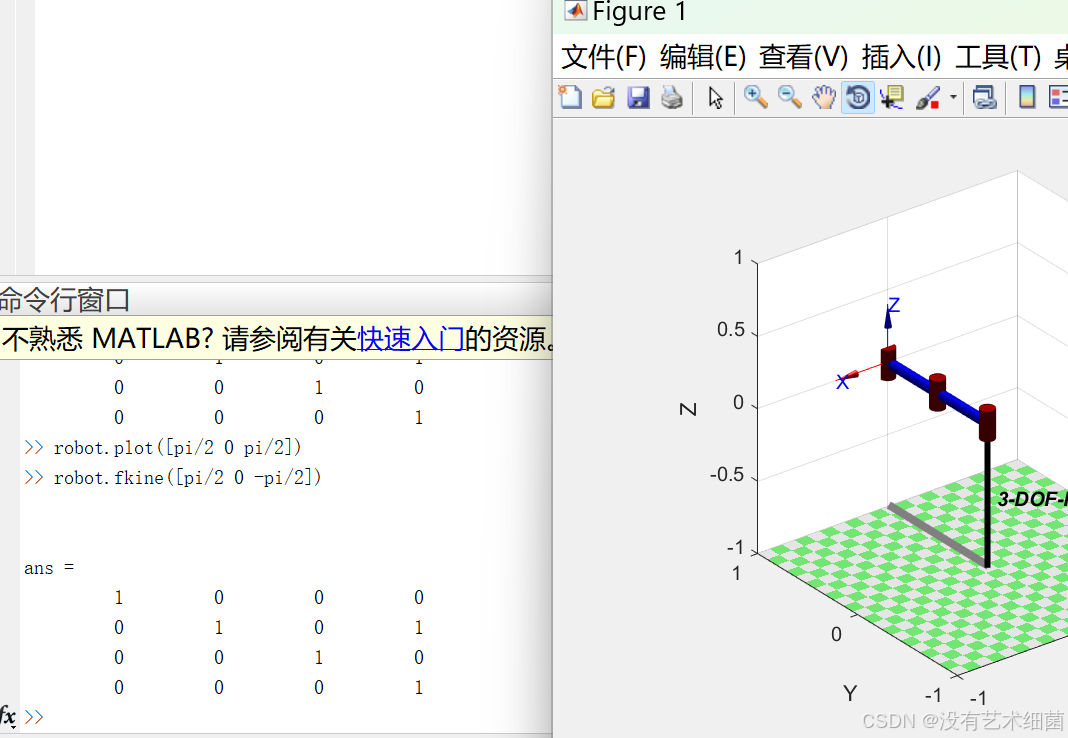Screen dimensions: 1068x738
Task: Activate the Zoom In magnifier
Action: click(755, 97)
